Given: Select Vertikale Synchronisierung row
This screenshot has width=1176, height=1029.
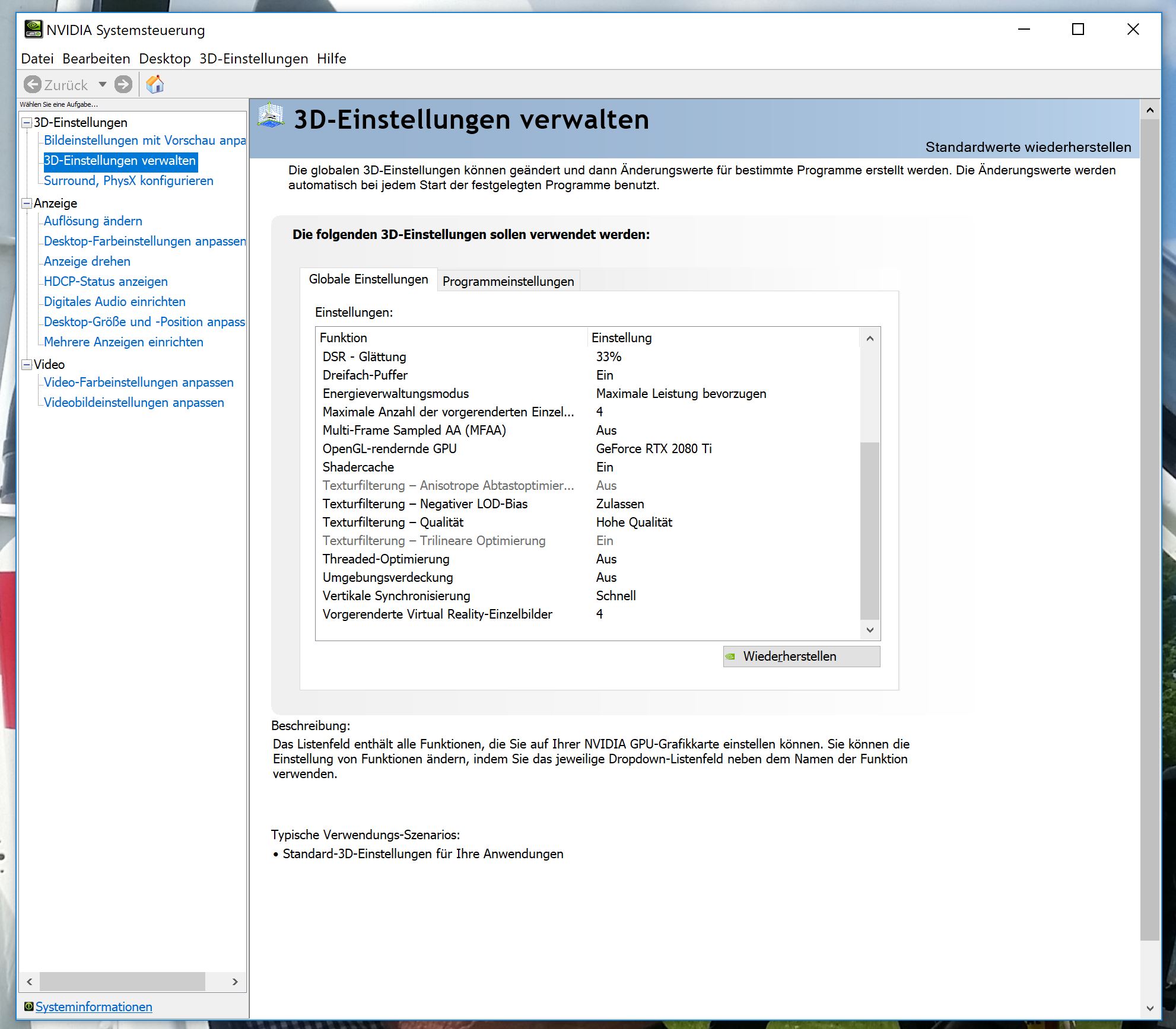Looking at the screenshot, I should click(587, 596).
